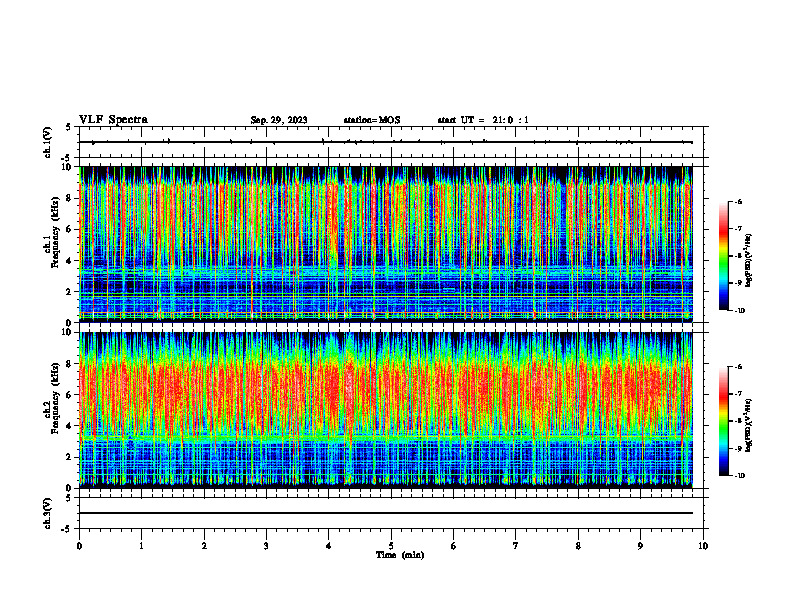Click the "Time (min)" axis label

pyautogui.click(x=400, y=555)
